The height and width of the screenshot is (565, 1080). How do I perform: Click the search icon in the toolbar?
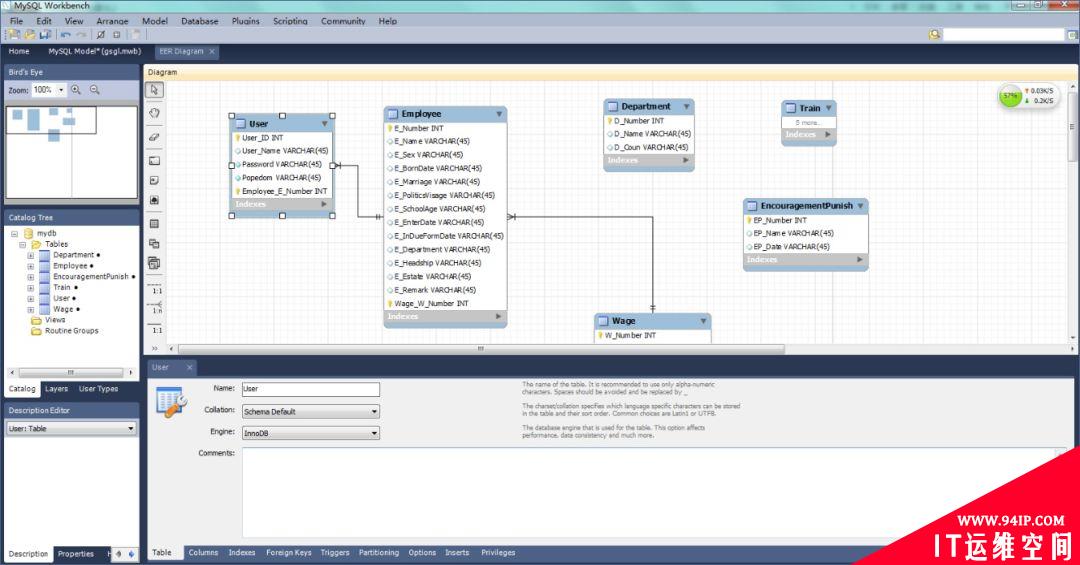click(934, 34)
